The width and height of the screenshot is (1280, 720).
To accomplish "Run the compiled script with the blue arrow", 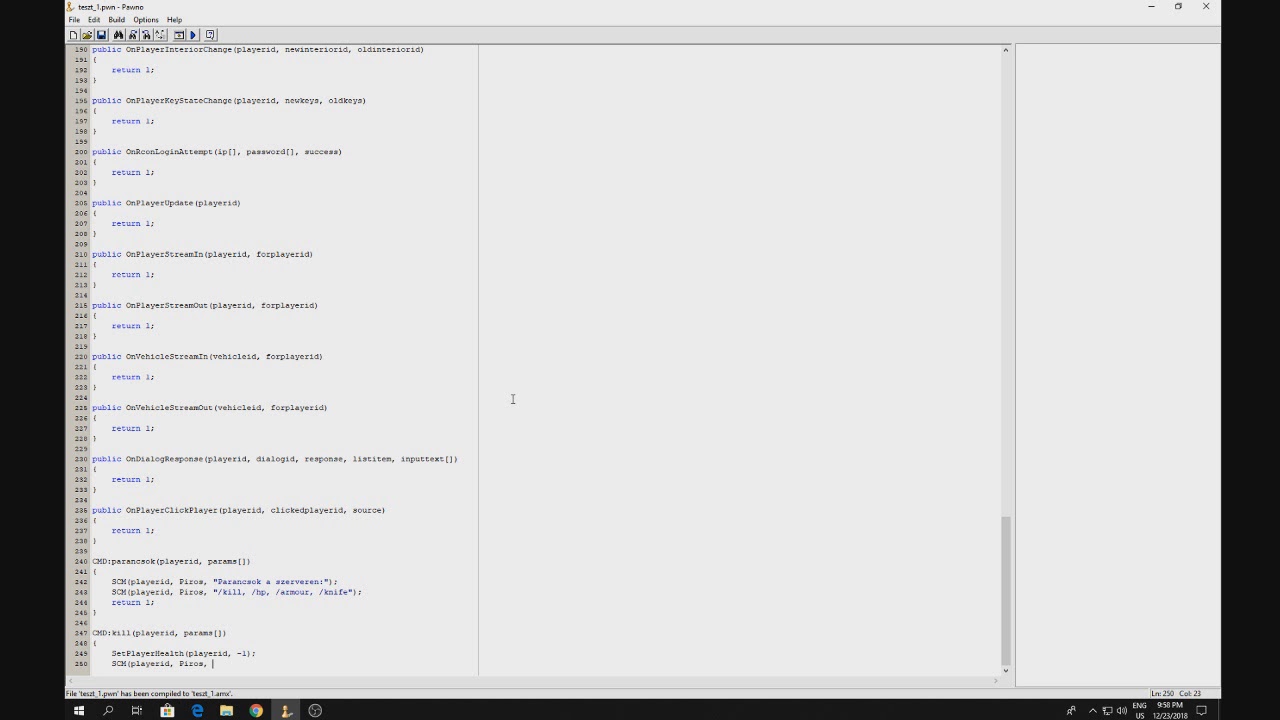I will pyautogui.click(x=193, y=35).
